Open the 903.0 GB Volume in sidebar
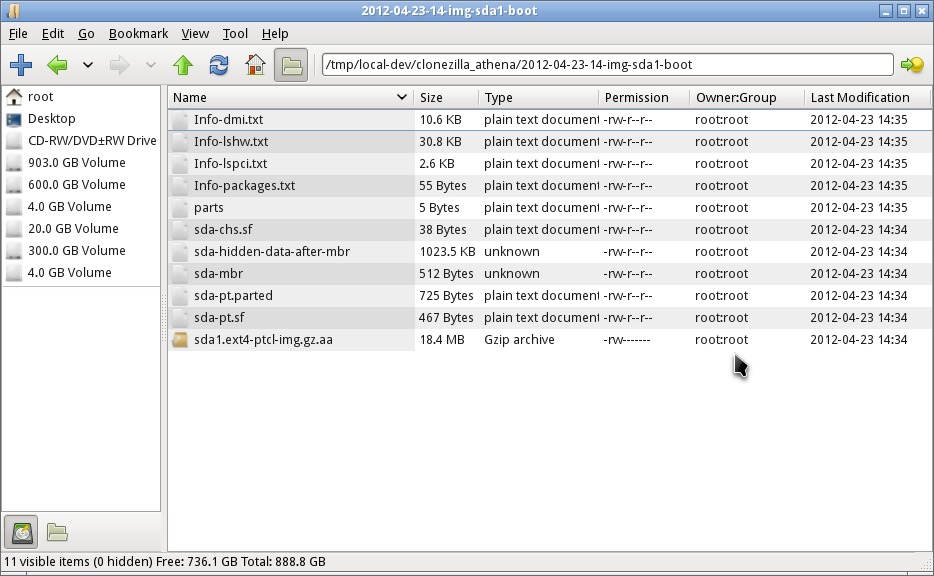934x576 pixels. point(76,163)
